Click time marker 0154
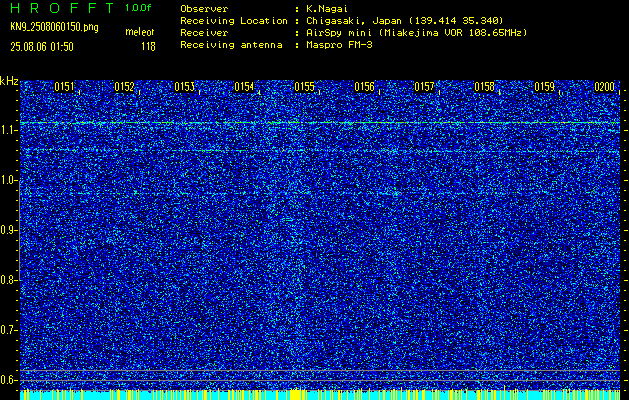This screenshot has height=400, width=629. (244, 87)
